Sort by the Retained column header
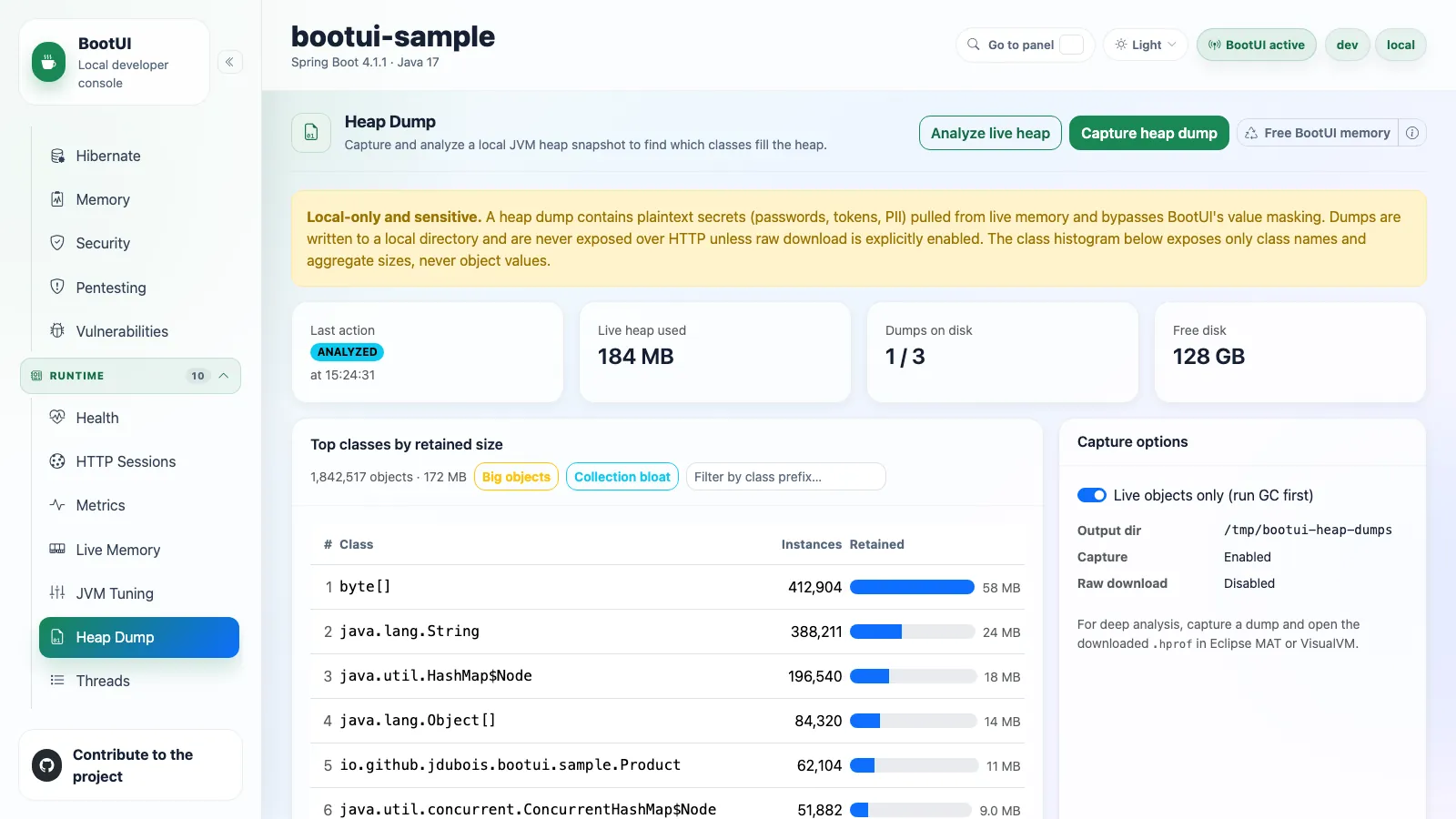1456x819 pixels. click(877, 544)
